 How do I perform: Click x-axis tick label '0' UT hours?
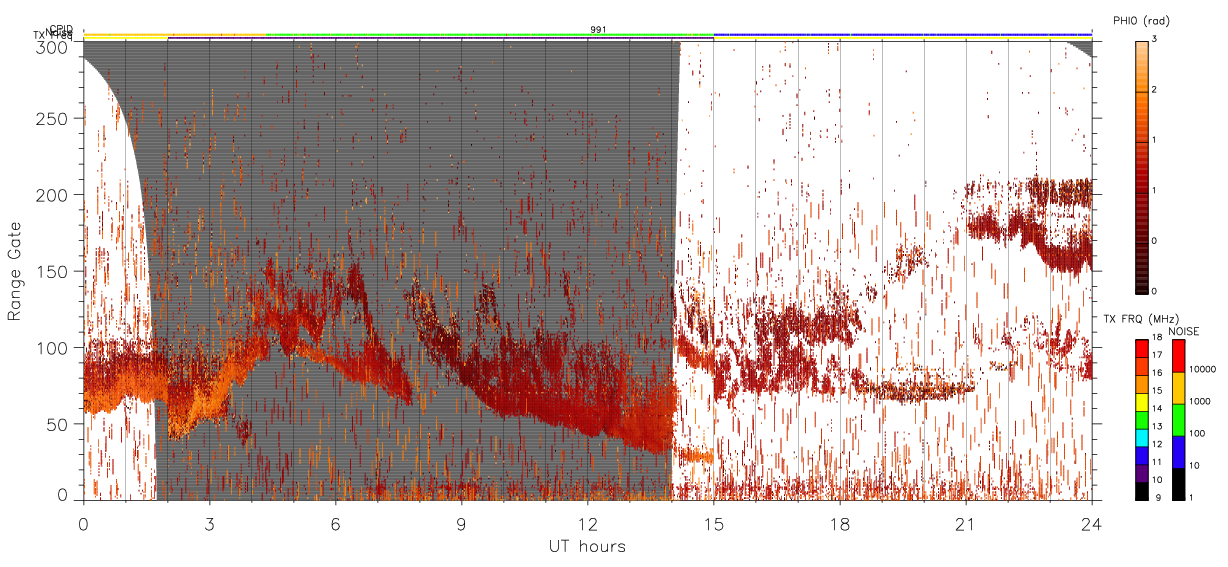coord(83,523)
